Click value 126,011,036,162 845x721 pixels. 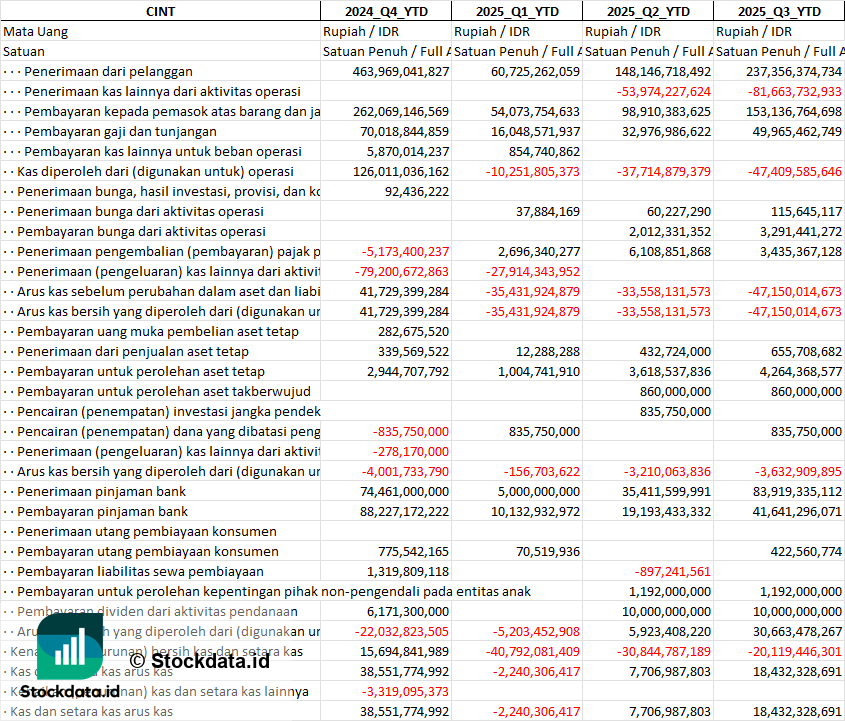tap(401, 171)
